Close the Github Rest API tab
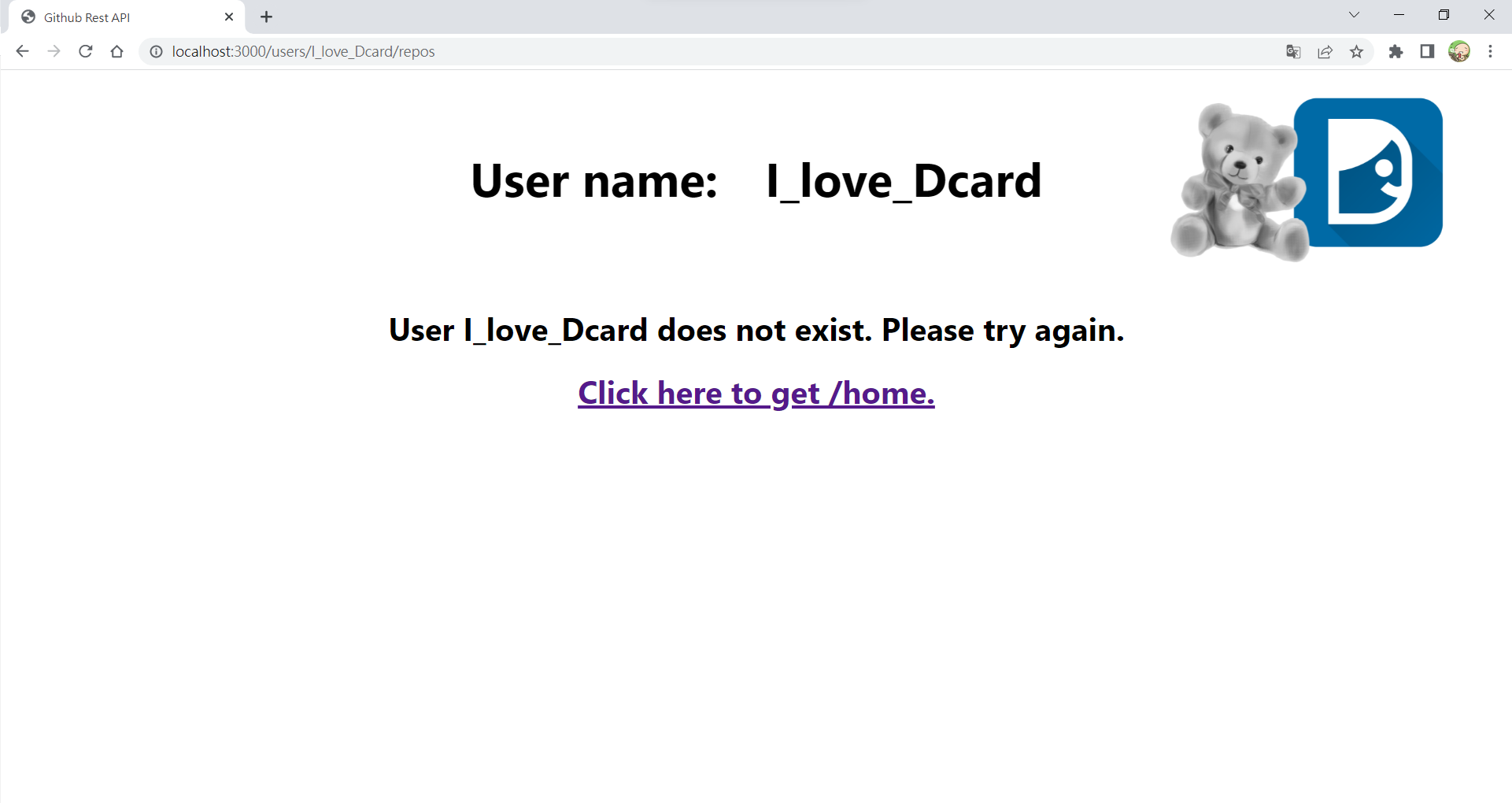This screenshot has height=803, width=1512. click(x=228, y=17)
